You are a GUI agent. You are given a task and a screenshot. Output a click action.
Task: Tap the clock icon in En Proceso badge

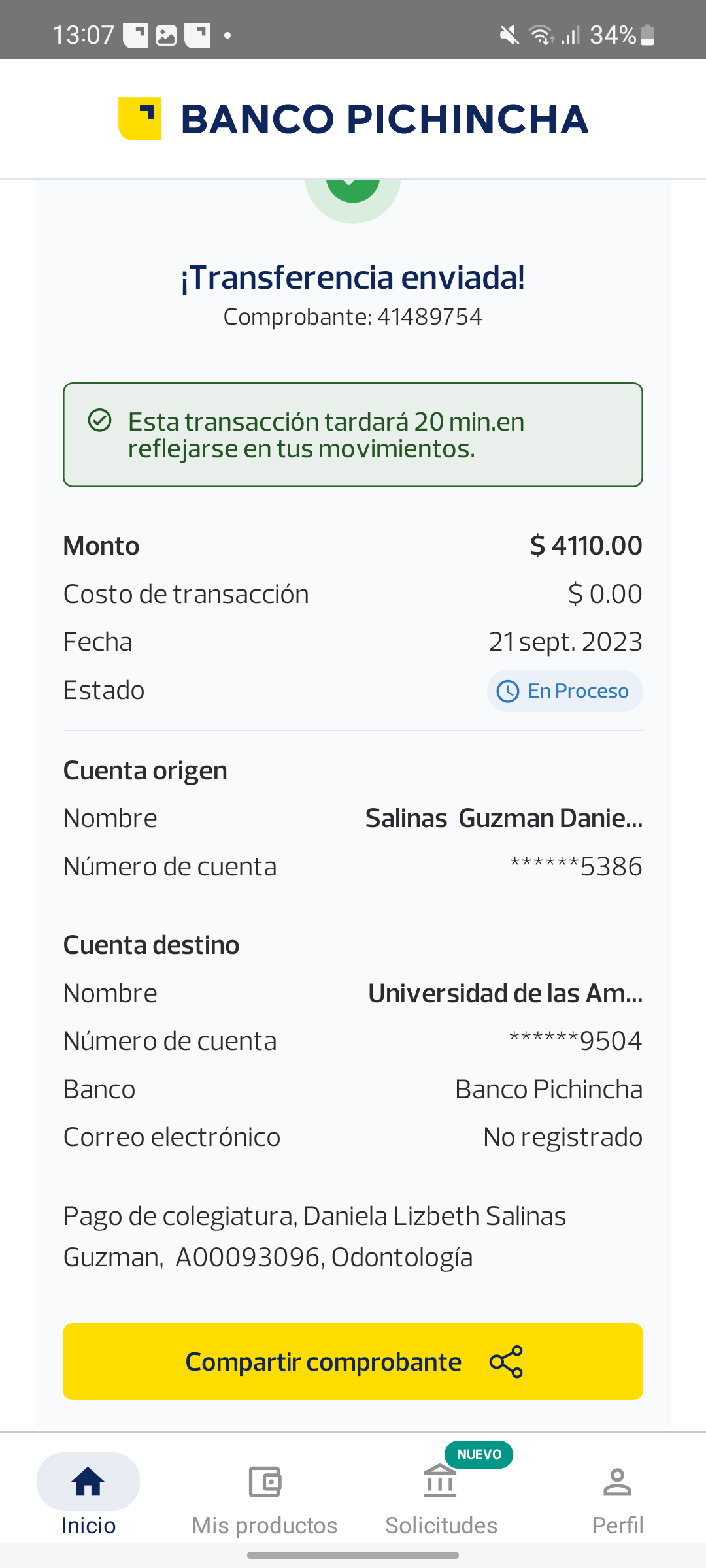pyautogui.click(x=508, y=691)
